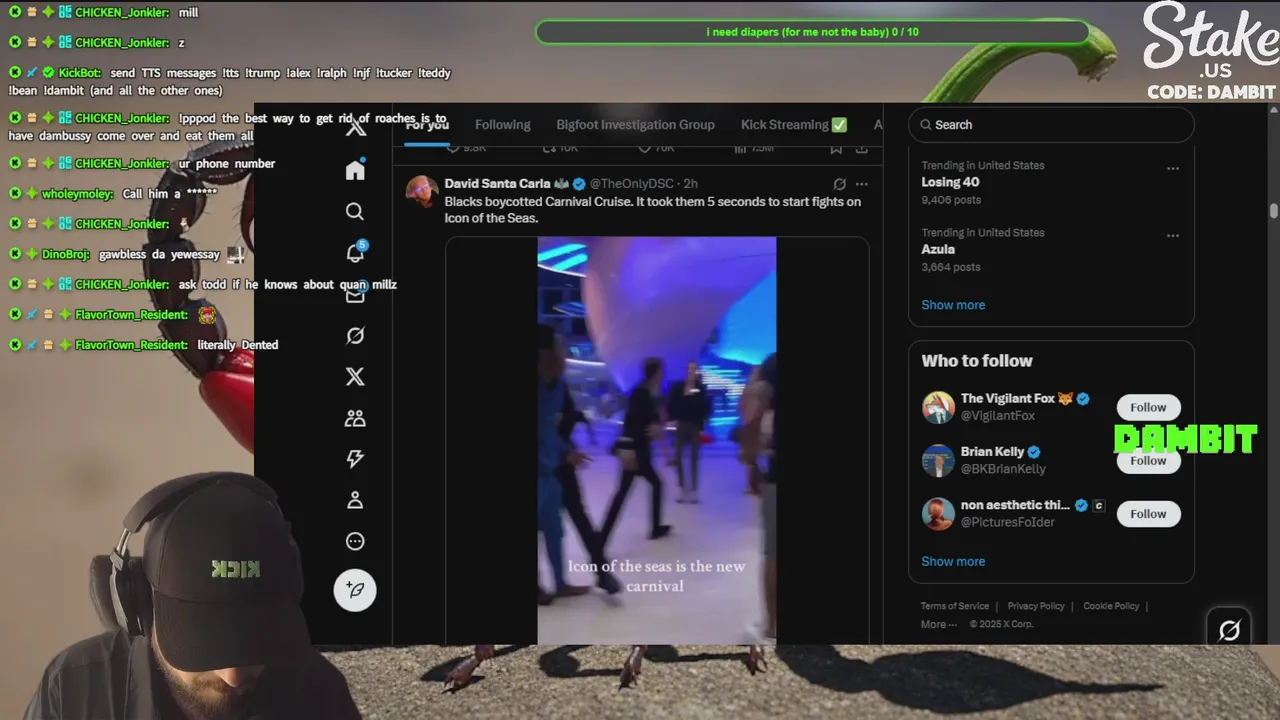Click David Santa Carla's profile avatar
Viewport: 1280px width, 720px height.
pos(422,191)
